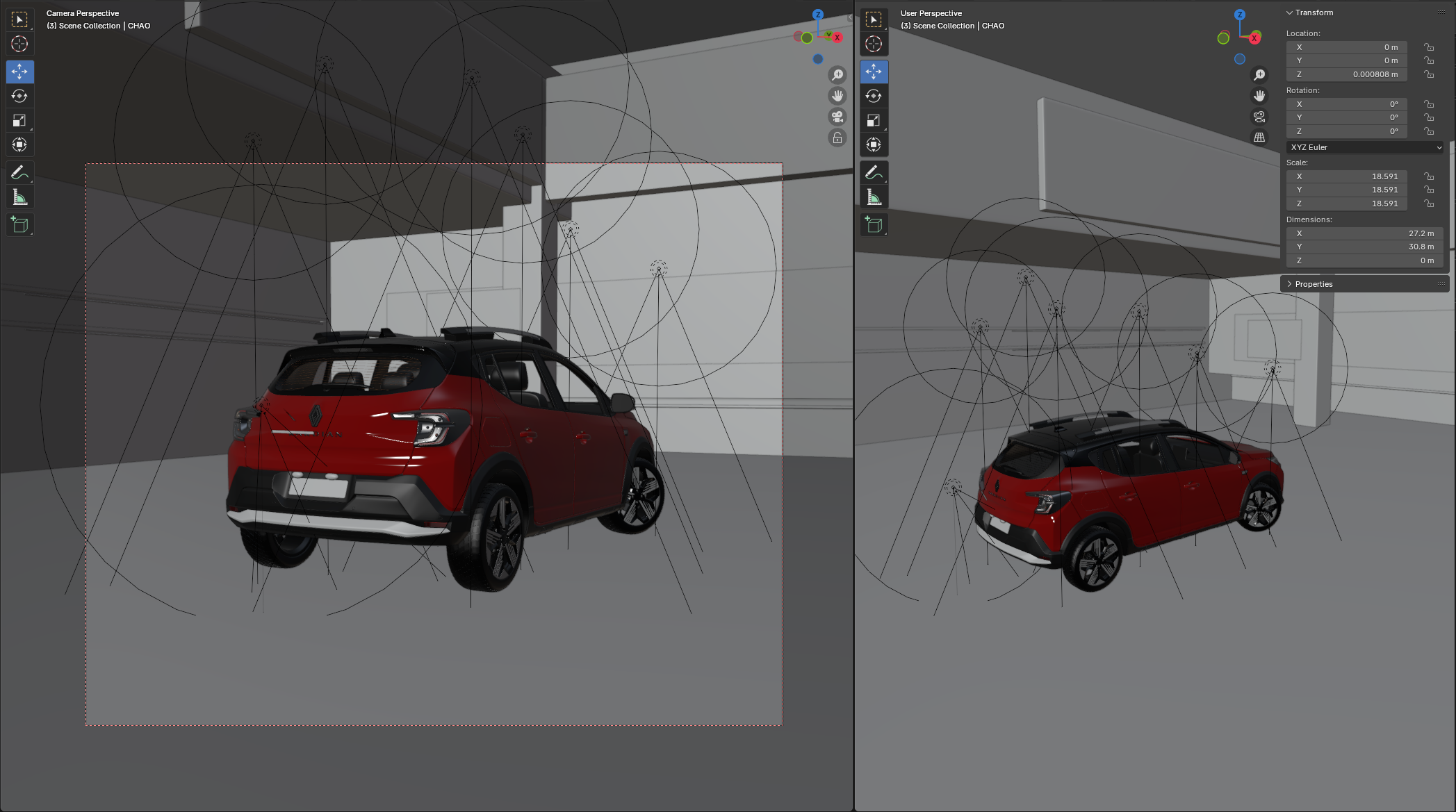Click the pan hand icon in left viewport

point(837,96)
